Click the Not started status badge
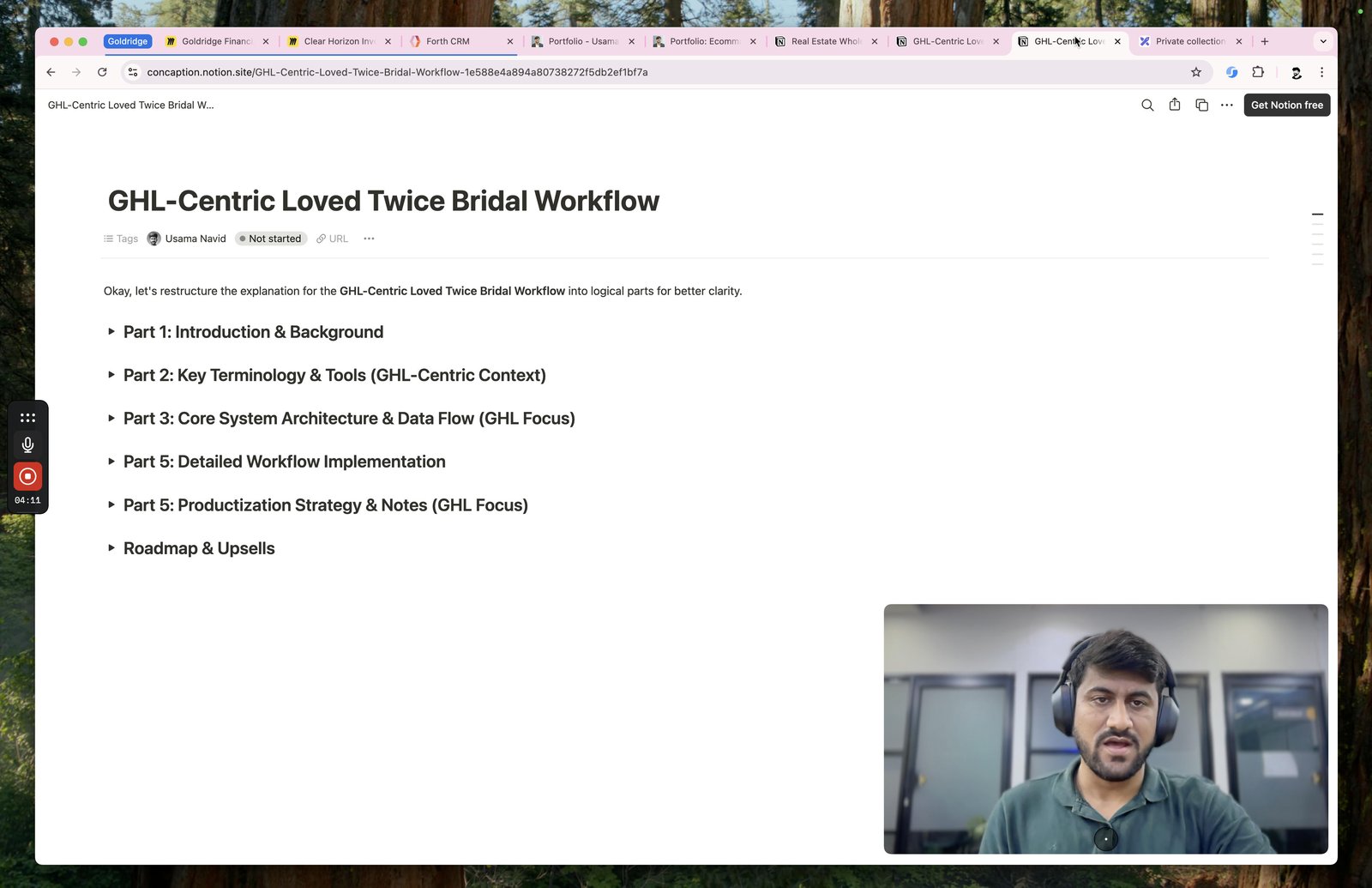Image resolution: width=1372 pixels, height=888 pixels. pos(271,239)
